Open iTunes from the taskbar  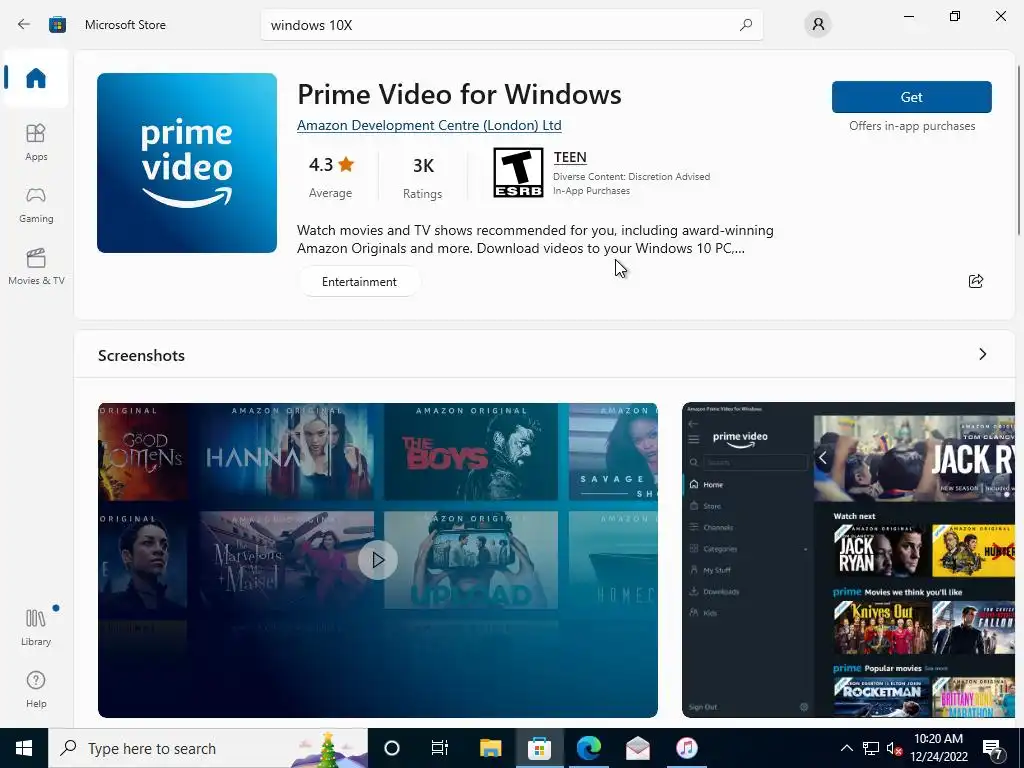click(x=687, y=748)
